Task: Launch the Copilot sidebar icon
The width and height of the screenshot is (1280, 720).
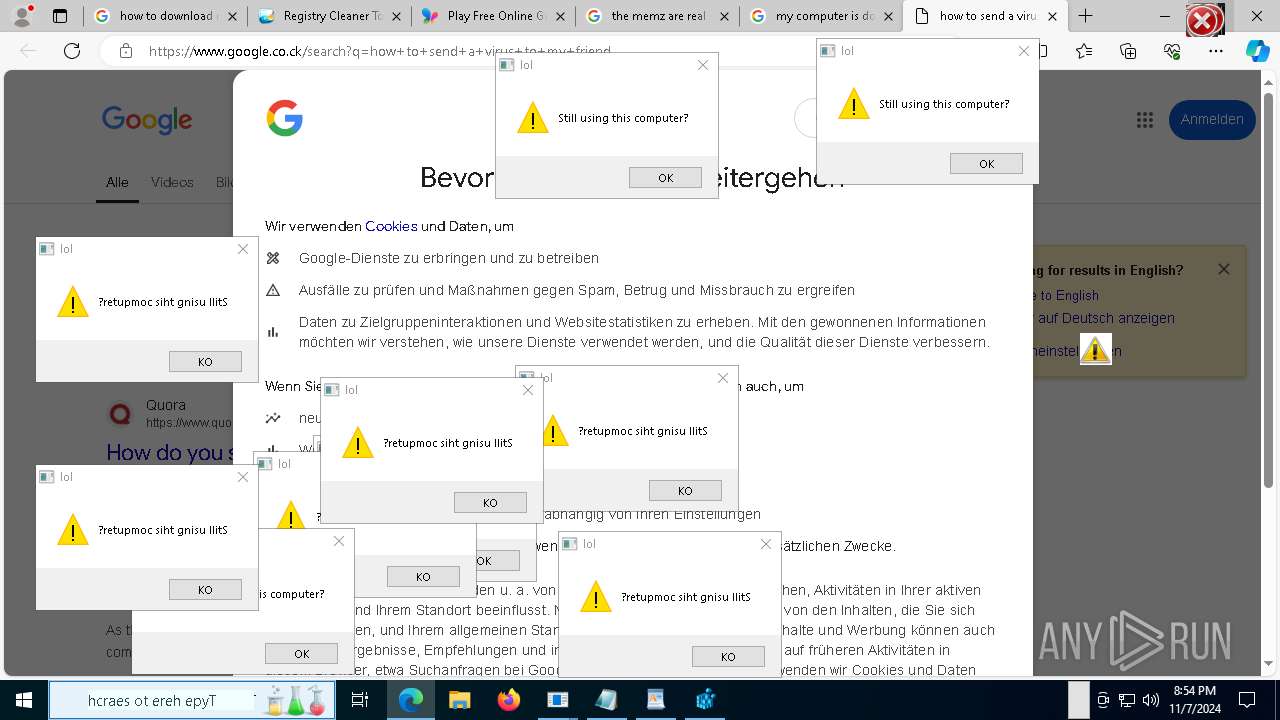Action: (1258, 51)
